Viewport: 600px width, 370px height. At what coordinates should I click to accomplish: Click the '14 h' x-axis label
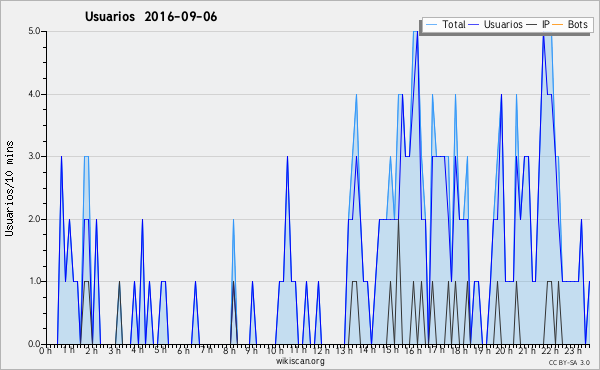(x=367, y=350)
